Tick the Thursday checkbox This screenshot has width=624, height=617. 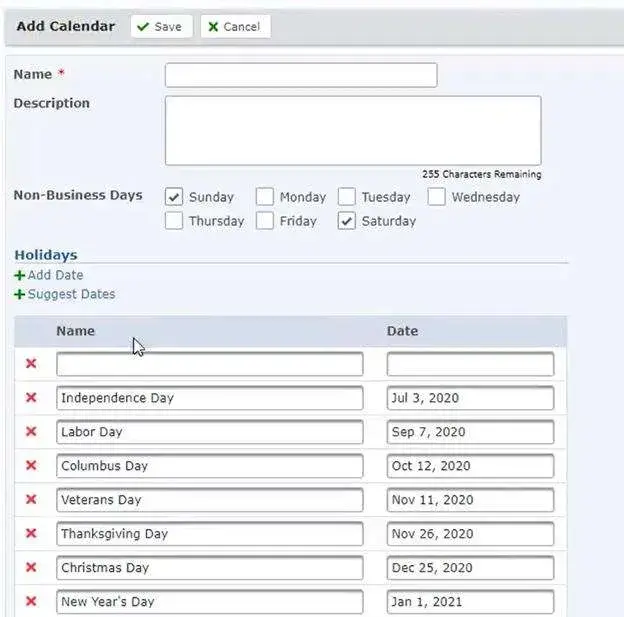point(174,221)
